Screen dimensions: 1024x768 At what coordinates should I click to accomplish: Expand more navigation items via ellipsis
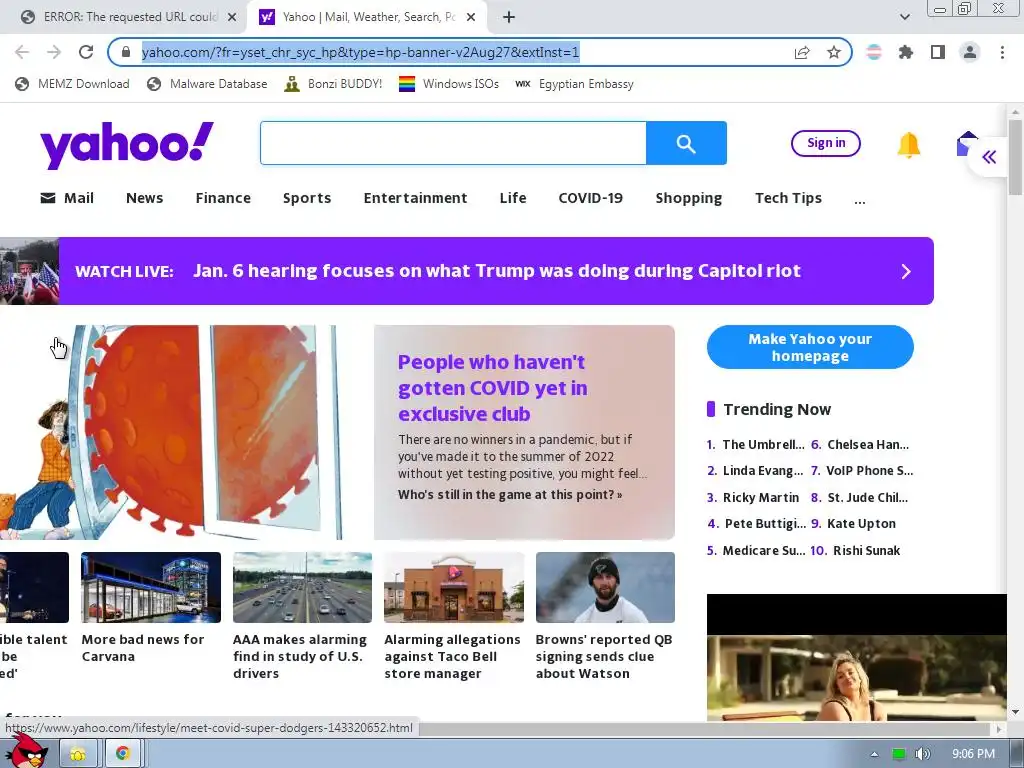tap(859, 201)
